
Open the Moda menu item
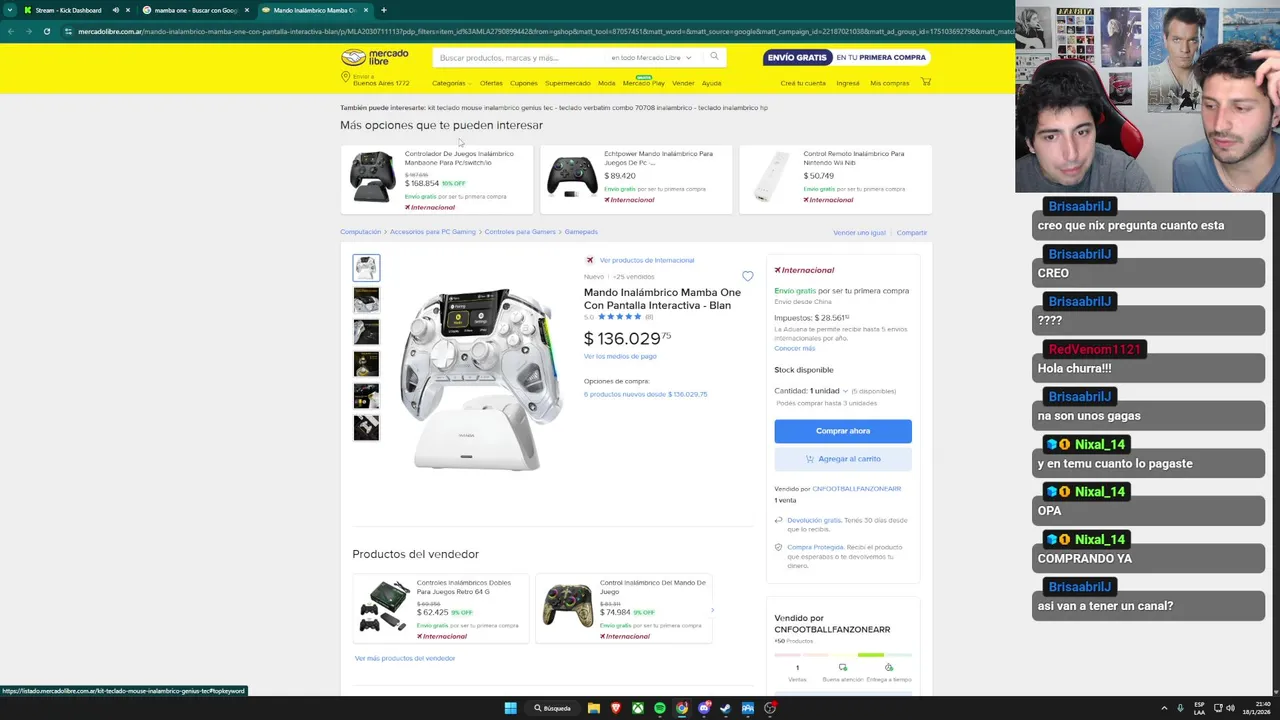point(606,83)
